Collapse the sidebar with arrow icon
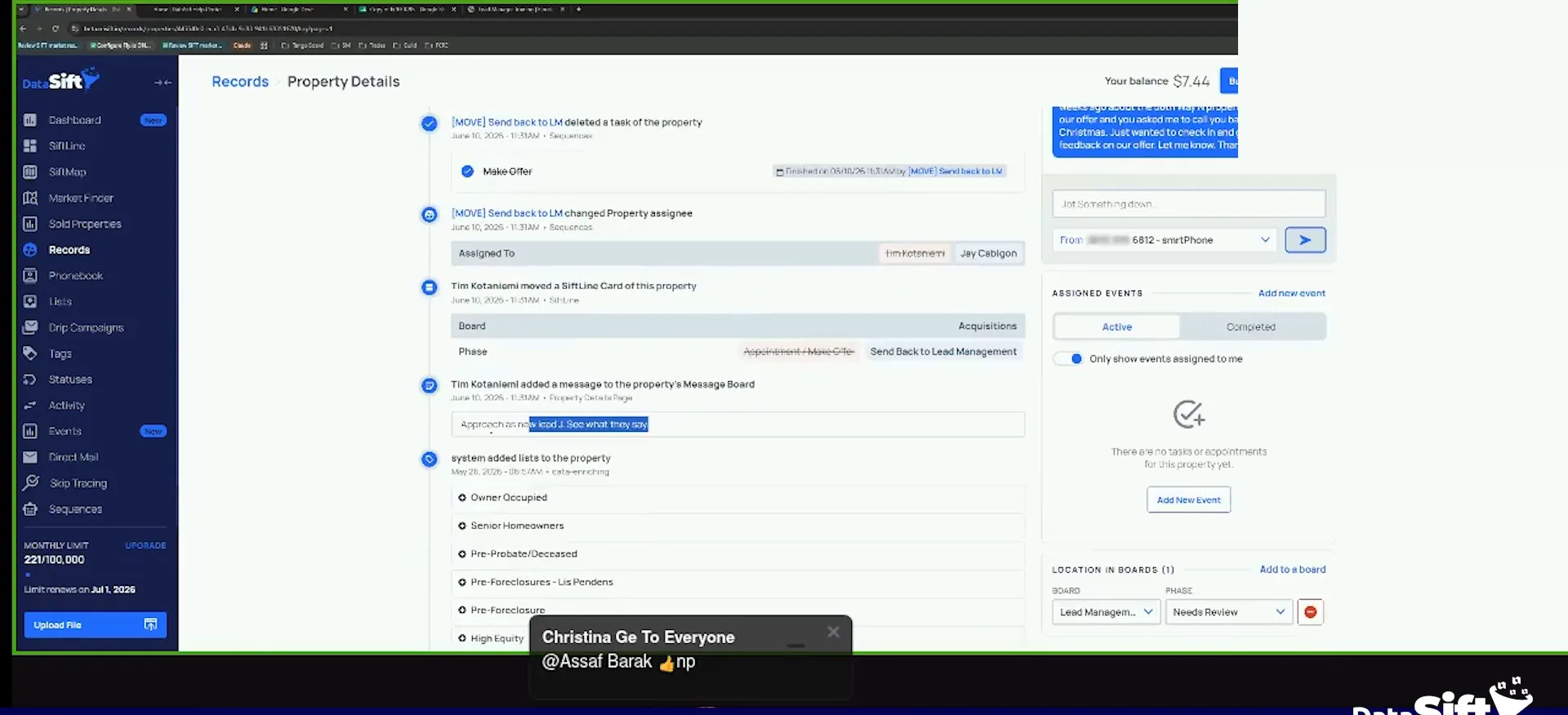Screen dimensions: 1568x715 (x=163, y=82)
